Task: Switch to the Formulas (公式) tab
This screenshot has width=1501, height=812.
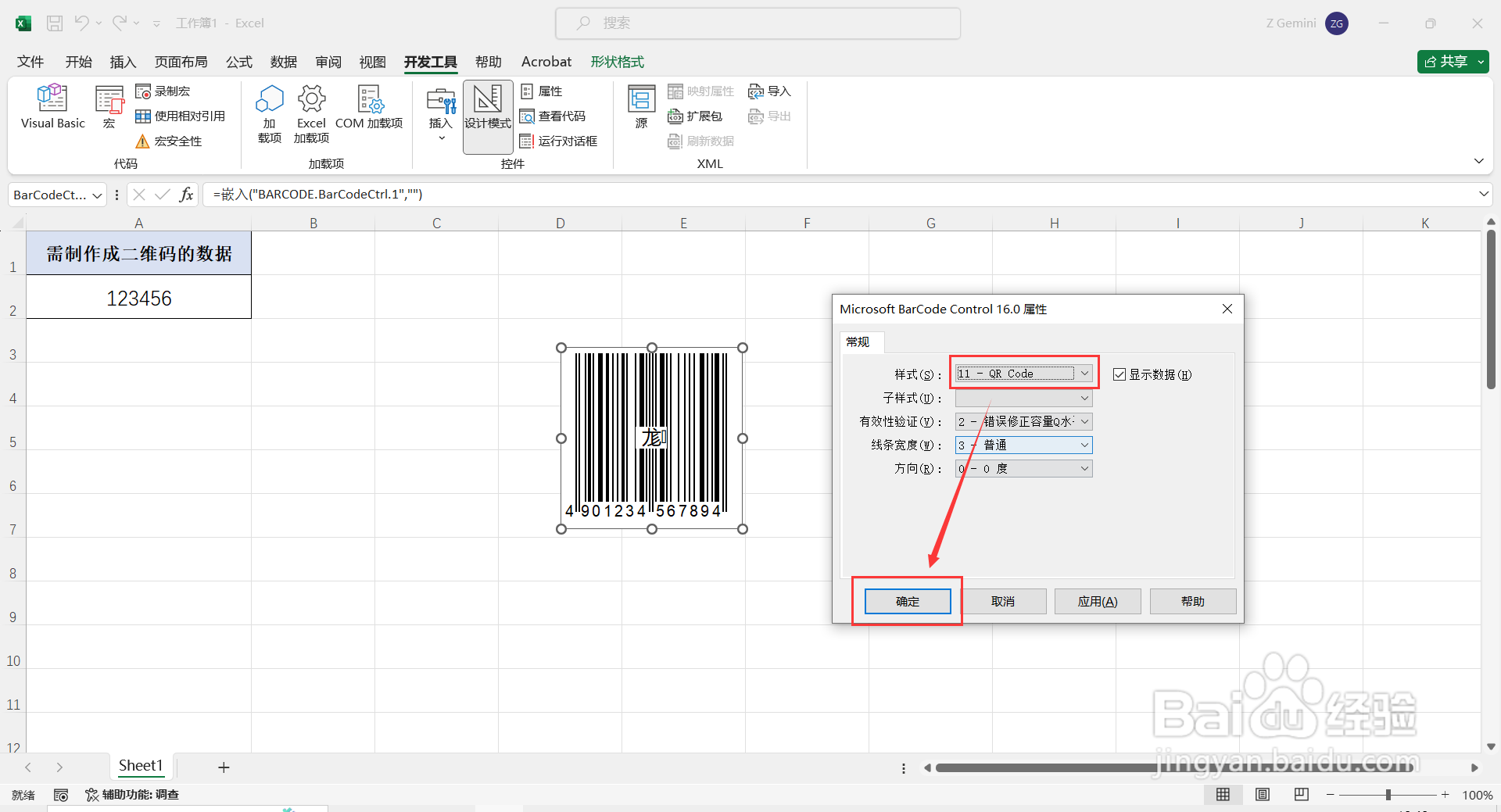Action: [x=239, y=62]
